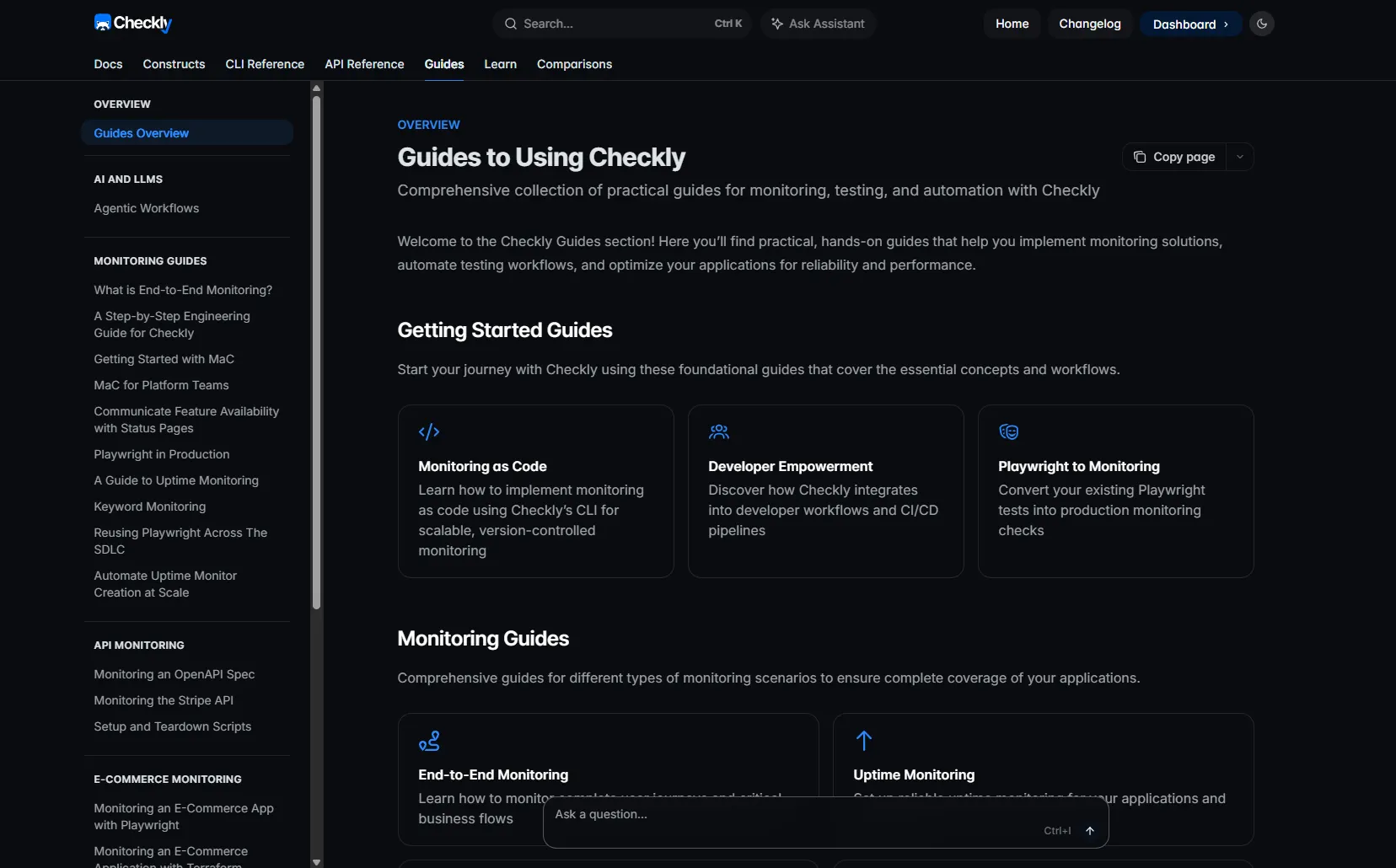
Task: Open the Learn tab
Action: (500, 64)
